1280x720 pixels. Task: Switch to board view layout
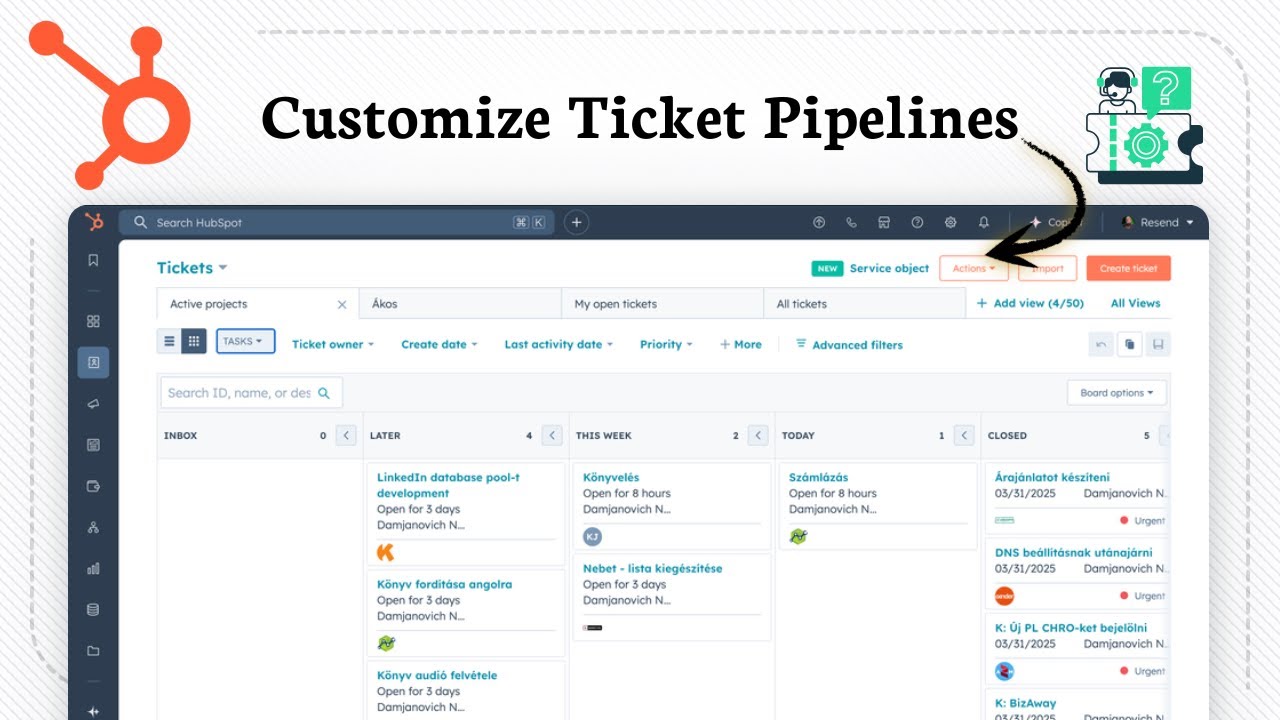click(x=194, y=341)
